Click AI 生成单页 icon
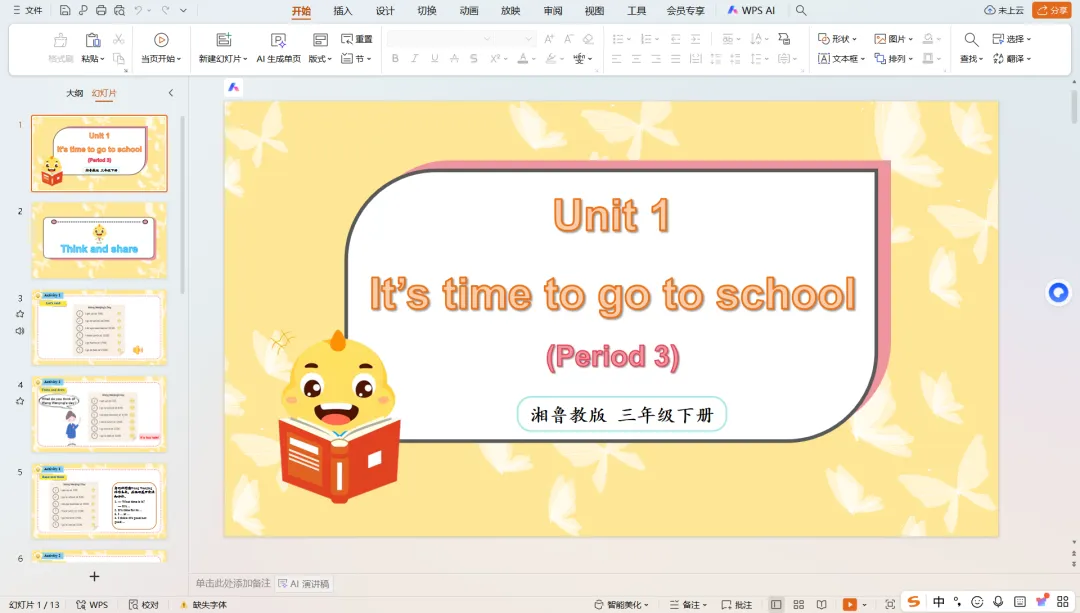The height and width of the screenshot is (613, 1080). coord(278,40)
